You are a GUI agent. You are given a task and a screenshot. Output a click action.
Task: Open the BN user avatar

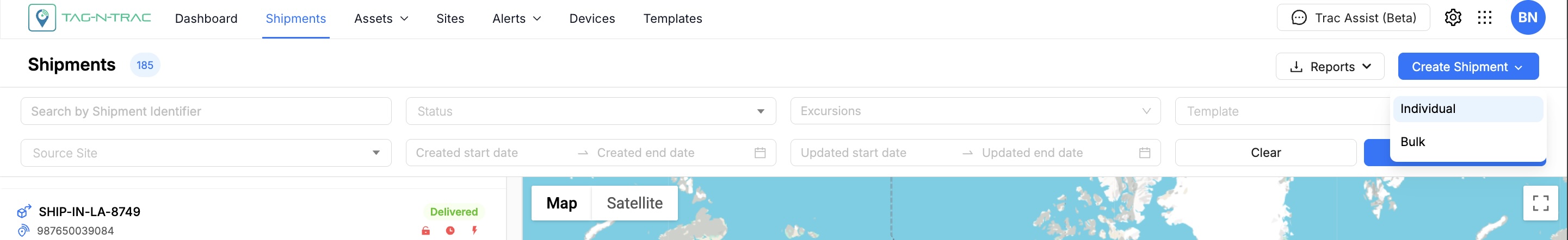point(1528,17)
